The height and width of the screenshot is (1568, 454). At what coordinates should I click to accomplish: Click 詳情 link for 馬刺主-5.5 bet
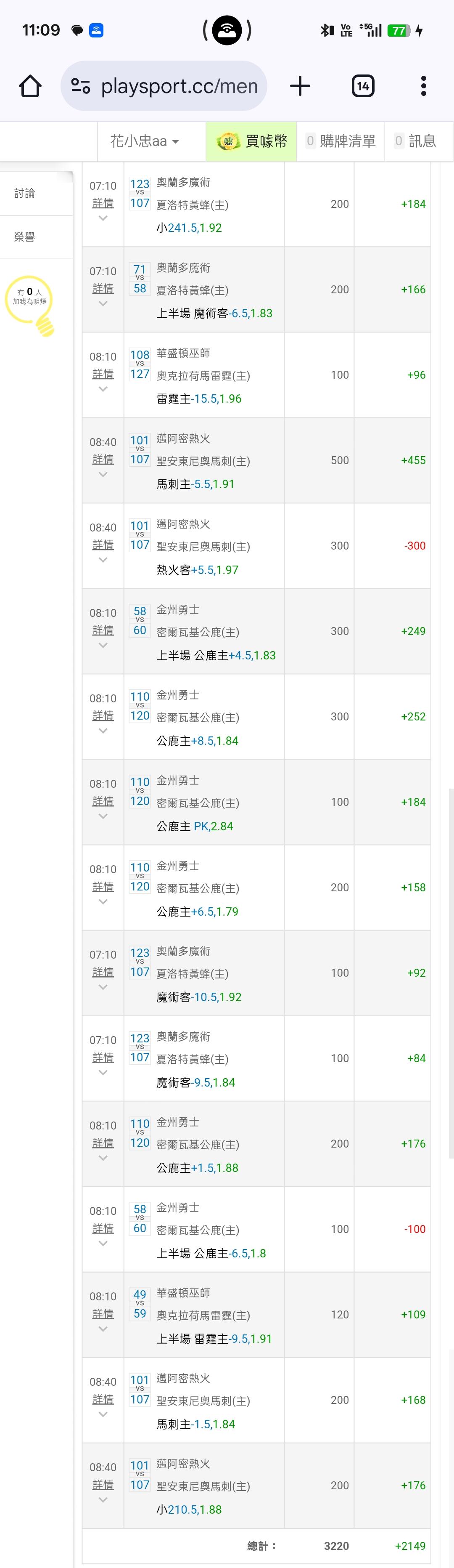click(103, 459)
